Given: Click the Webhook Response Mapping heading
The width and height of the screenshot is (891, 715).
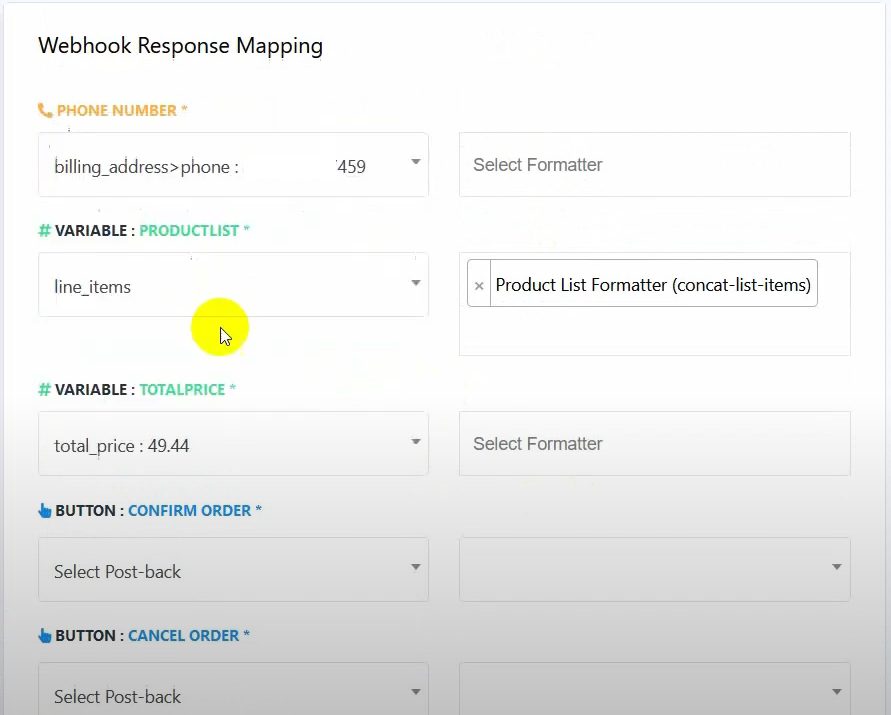Looking at the screenshot, I should pyautogui.click(x=180, y=46).
